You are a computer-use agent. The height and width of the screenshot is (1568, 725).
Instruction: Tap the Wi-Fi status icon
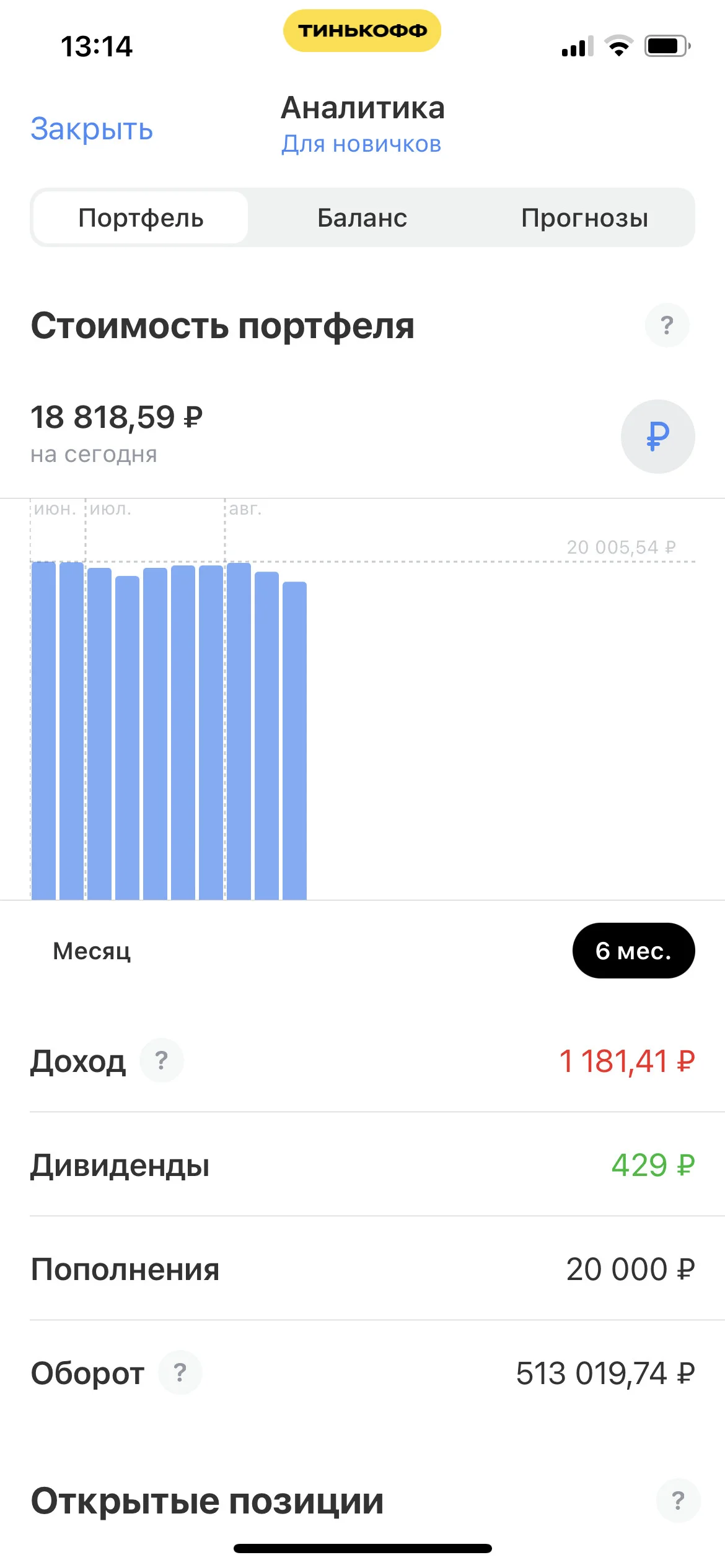coord(618,46)
